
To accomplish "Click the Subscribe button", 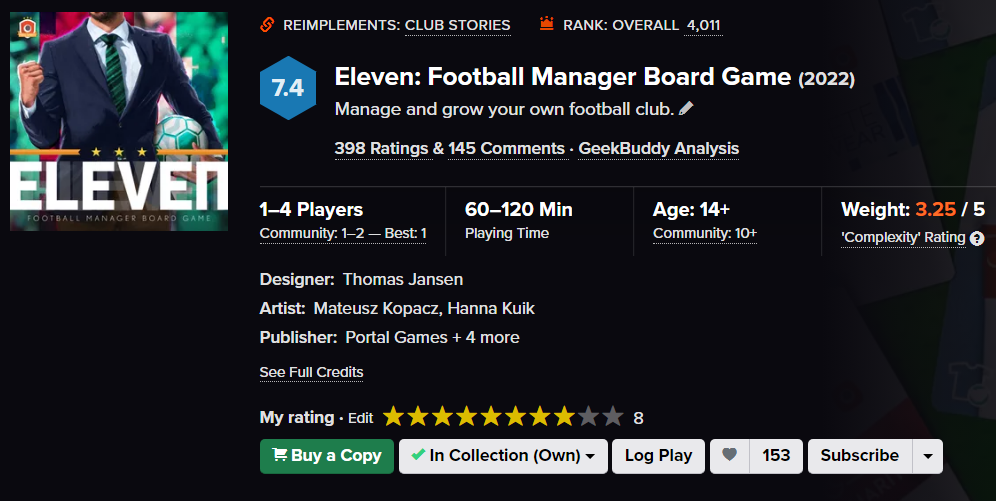I will 860,456.
